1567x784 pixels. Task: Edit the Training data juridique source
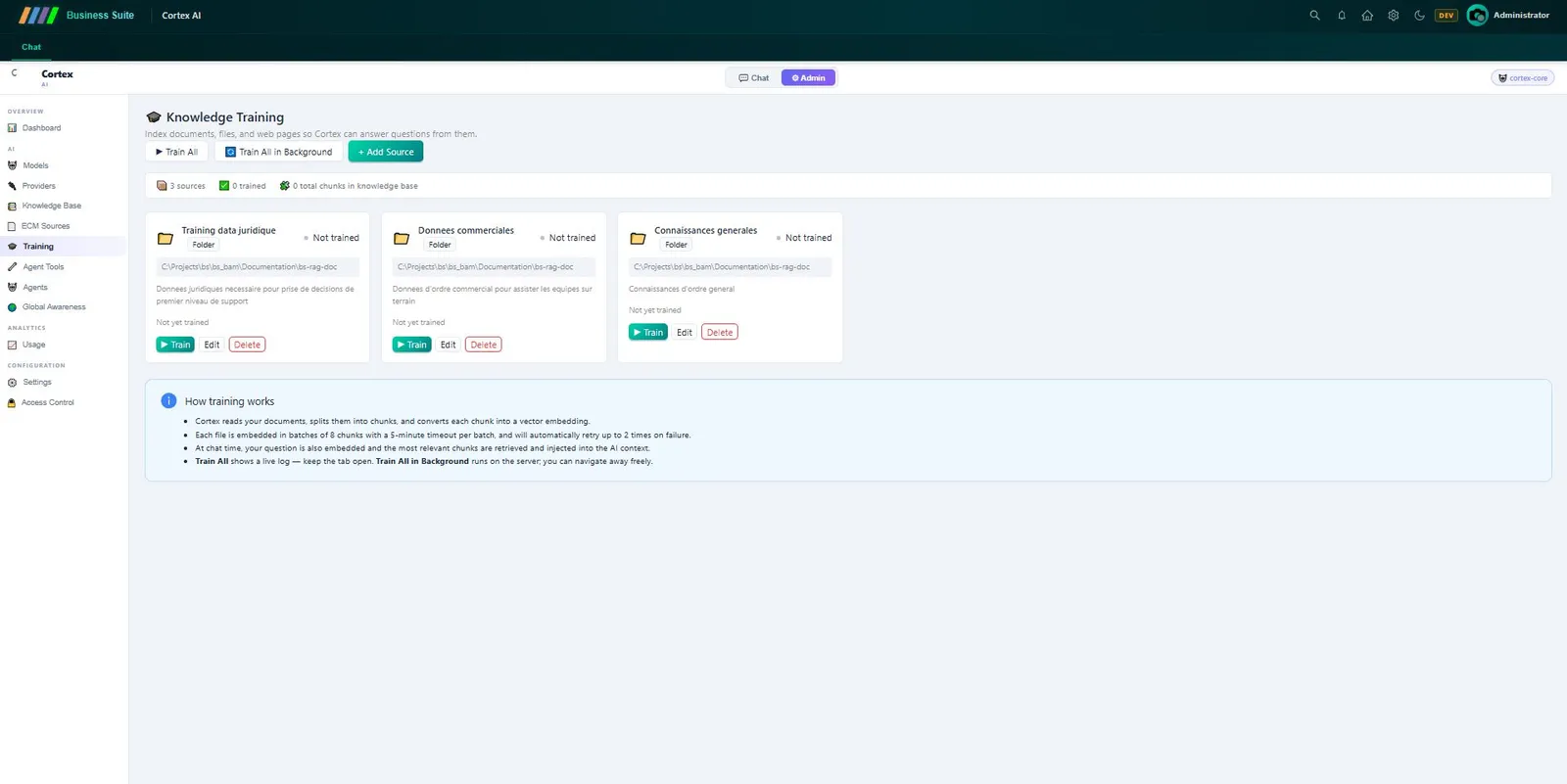pyautogui.click(x=212, y=345)
